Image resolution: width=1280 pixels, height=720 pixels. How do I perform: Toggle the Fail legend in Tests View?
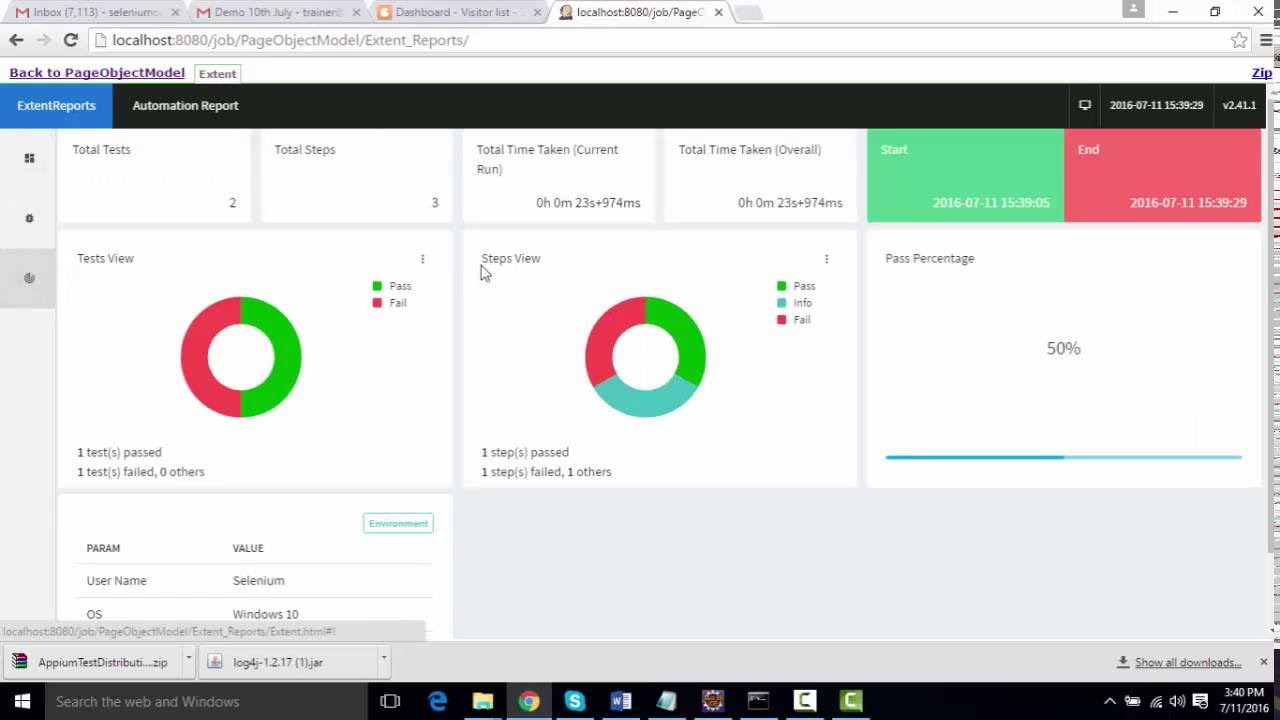(x=390, y=303)
